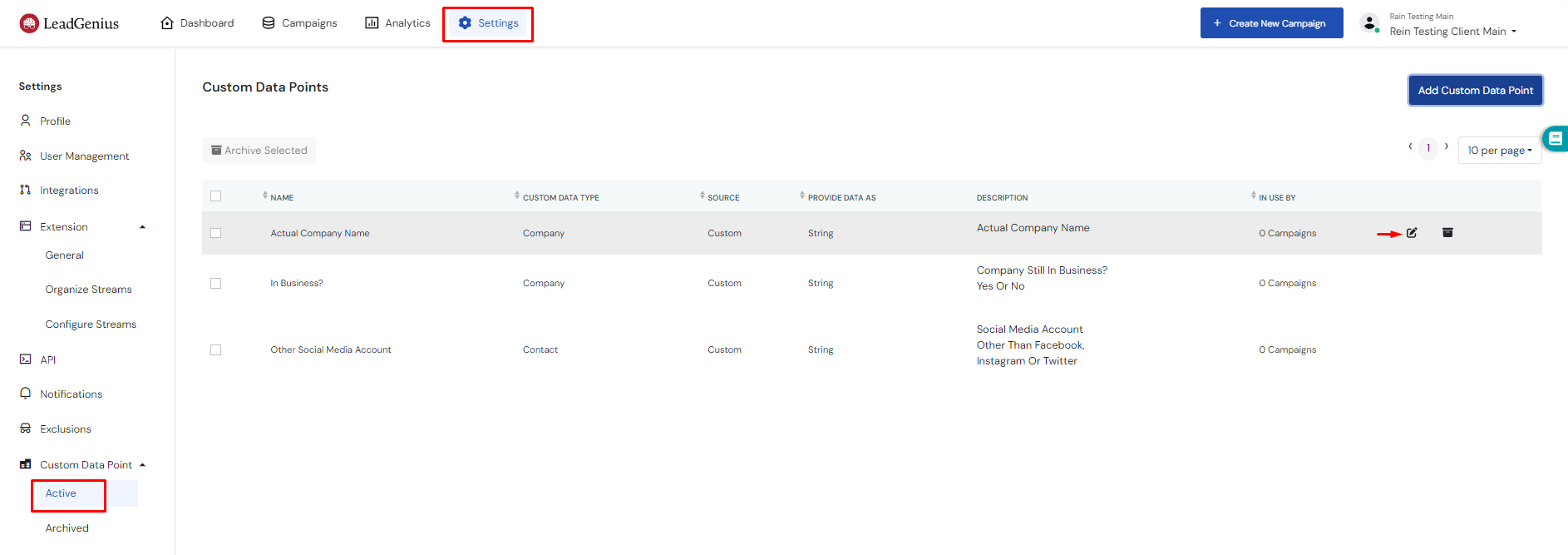Viewport: 1568px width, 555px height.
Task: Open Notifications link
Action: click(71, 394)
